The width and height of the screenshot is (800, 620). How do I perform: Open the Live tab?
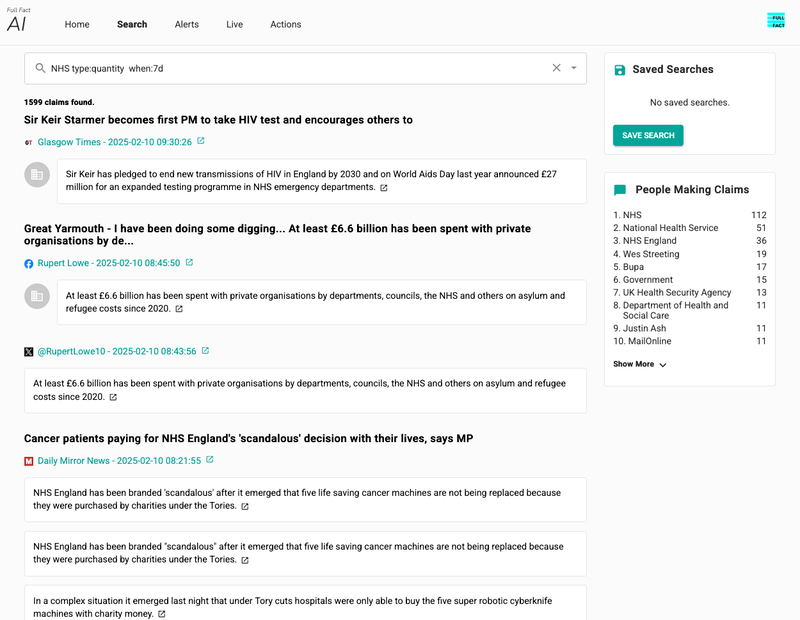coord(234,24)
